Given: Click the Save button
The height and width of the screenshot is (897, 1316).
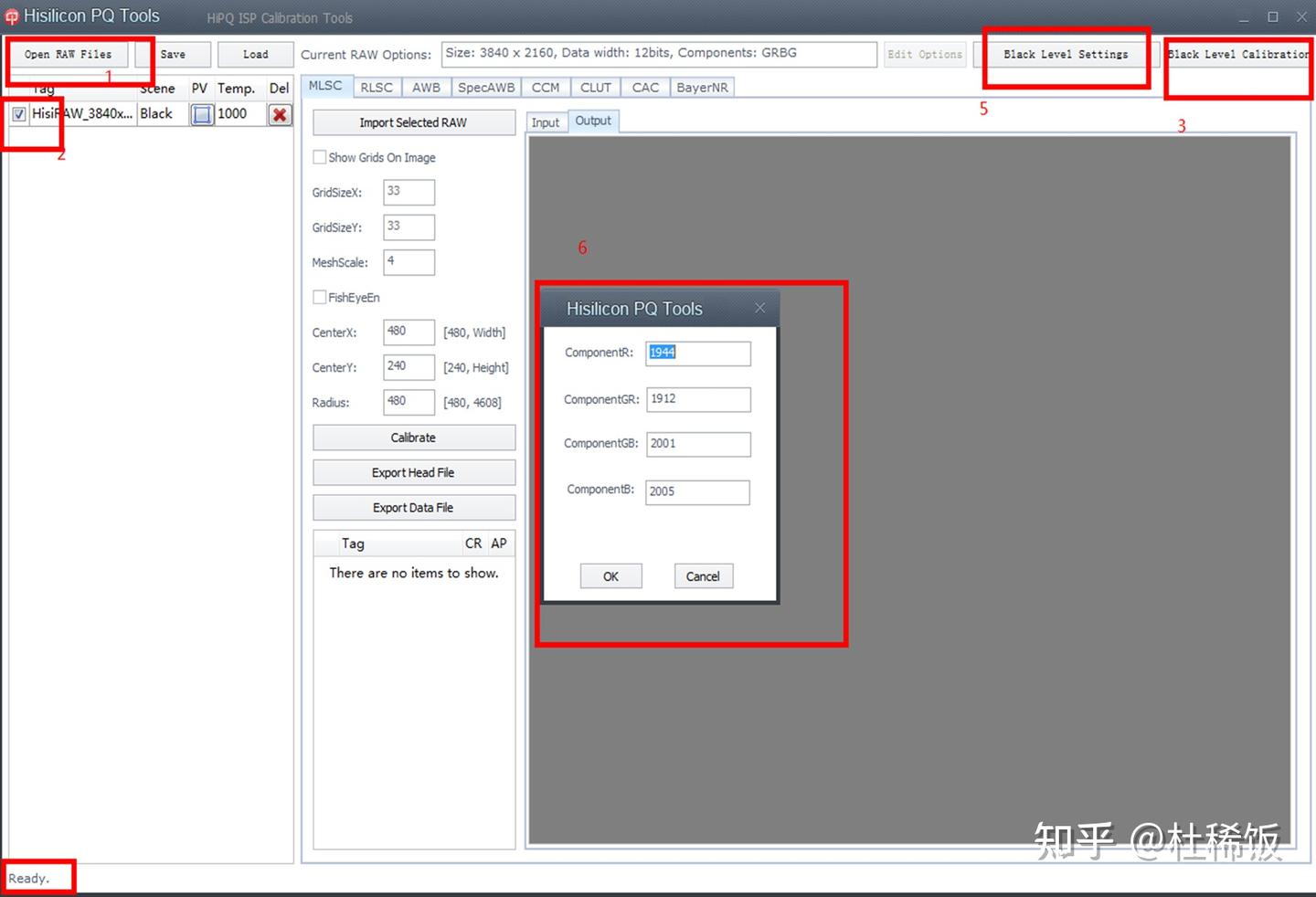Looking at the screenshot, I should click(173, 55).
